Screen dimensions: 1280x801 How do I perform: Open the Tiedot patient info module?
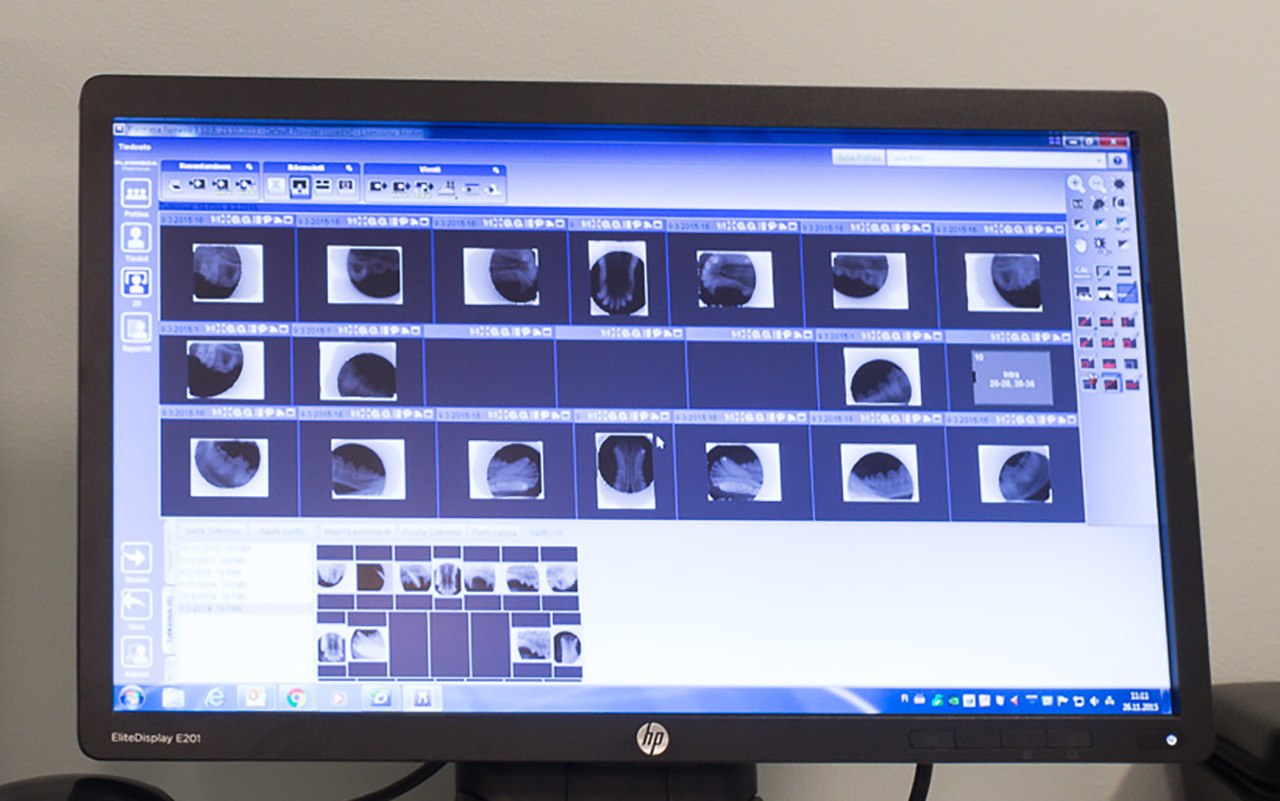pos(136,240)
